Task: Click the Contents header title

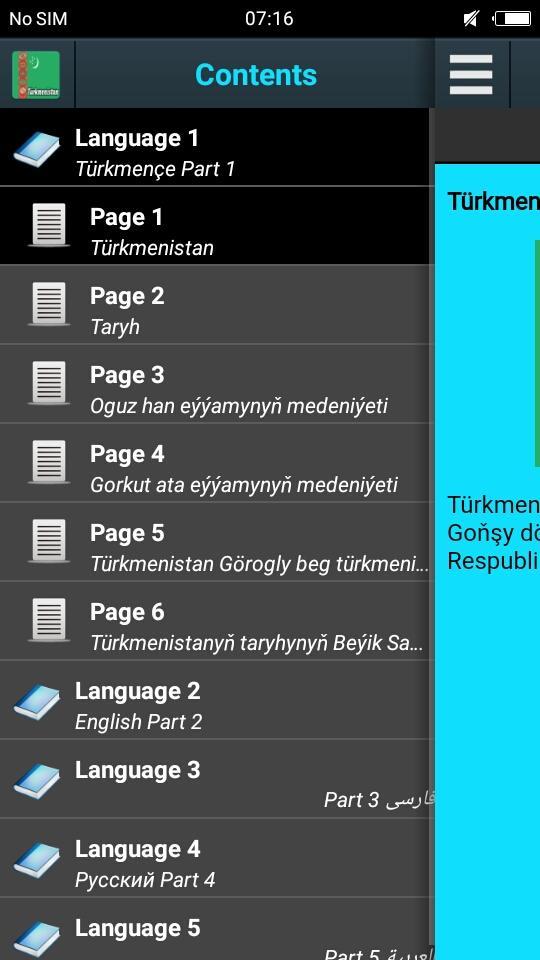Action: tap(256, 75)
